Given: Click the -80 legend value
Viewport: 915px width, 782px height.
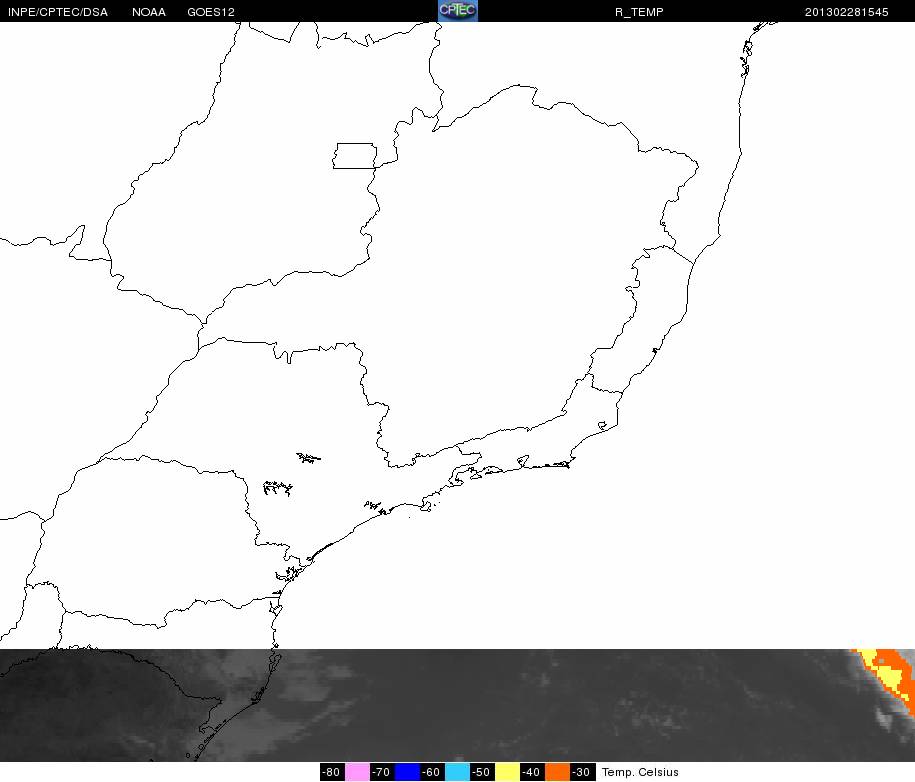Looking at the screenshot, I should 332,772.
